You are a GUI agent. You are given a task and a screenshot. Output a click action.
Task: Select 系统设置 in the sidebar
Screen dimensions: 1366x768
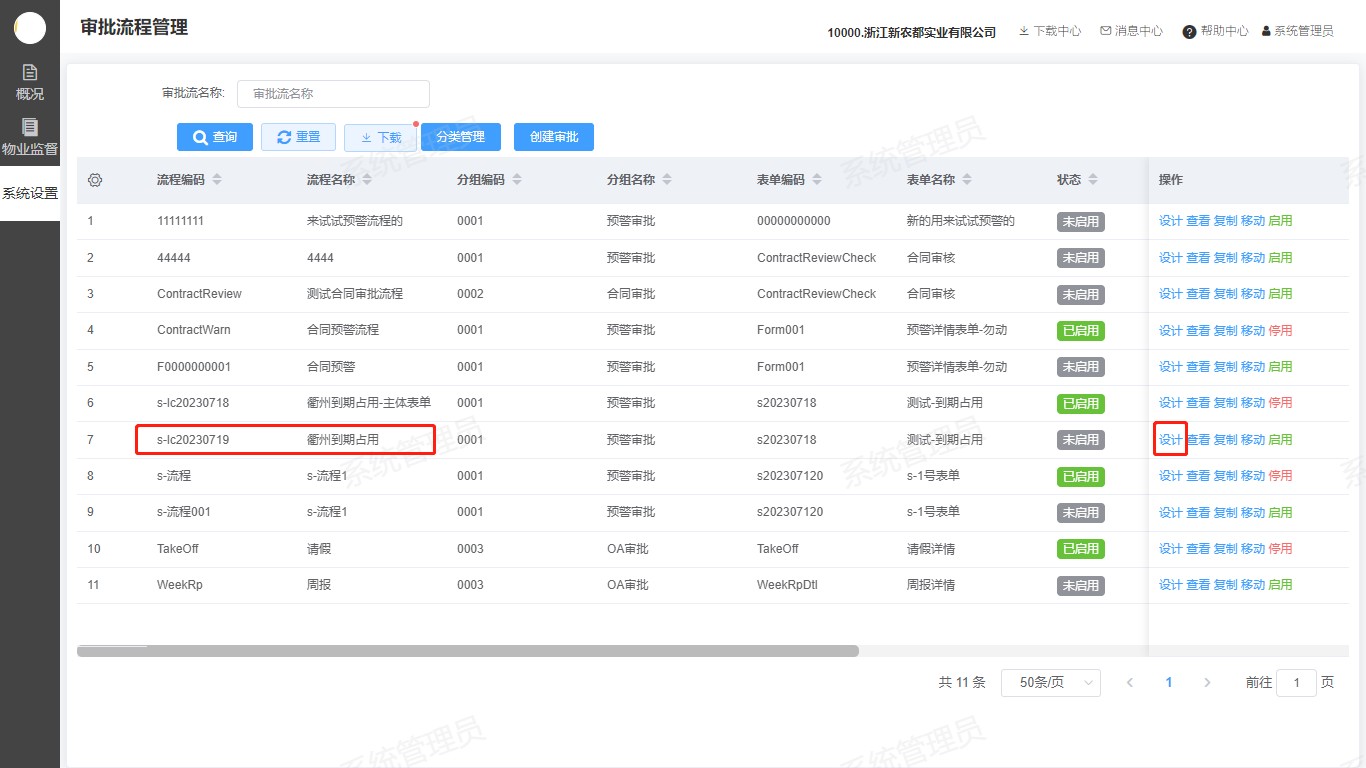pyautogui.click(x=30, y=193)
